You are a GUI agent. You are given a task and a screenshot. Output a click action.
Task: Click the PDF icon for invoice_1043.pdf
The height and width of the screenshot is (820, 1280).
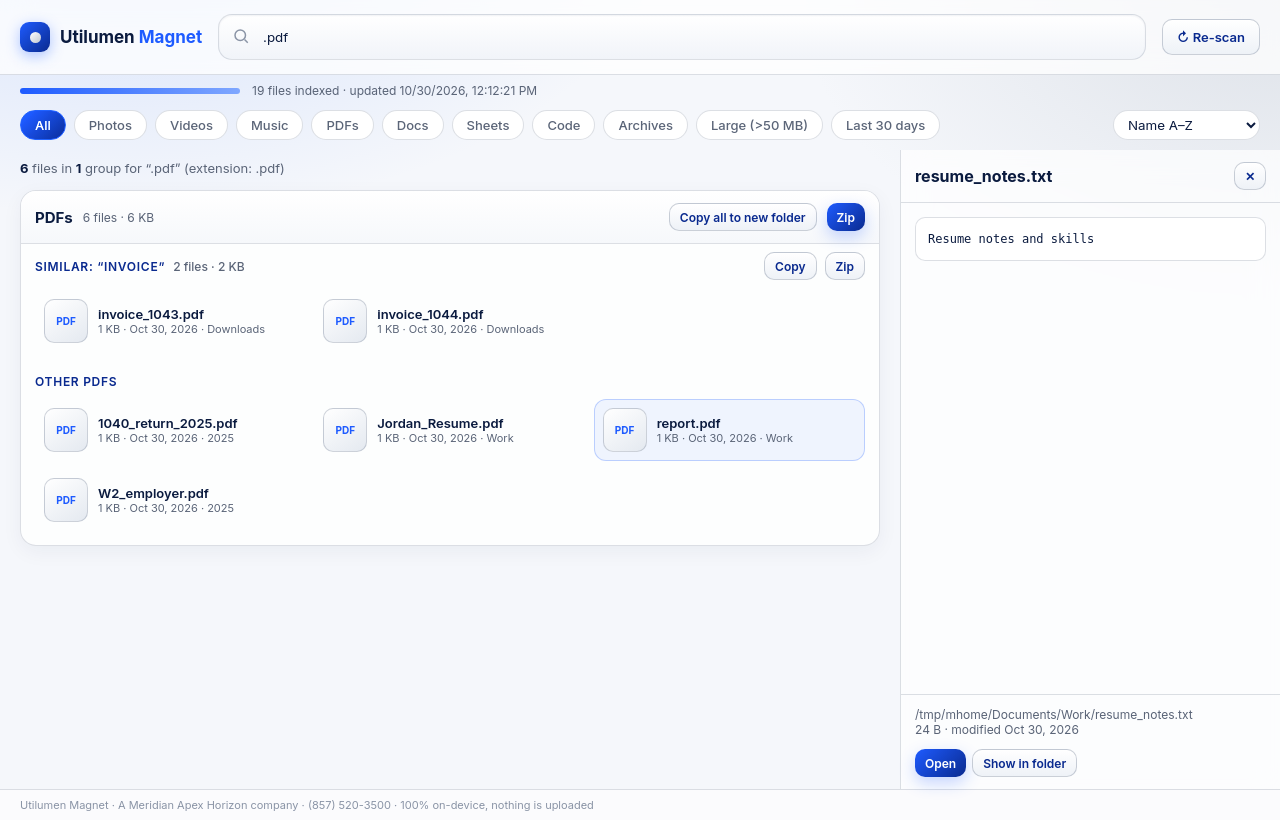click(66, 321)
